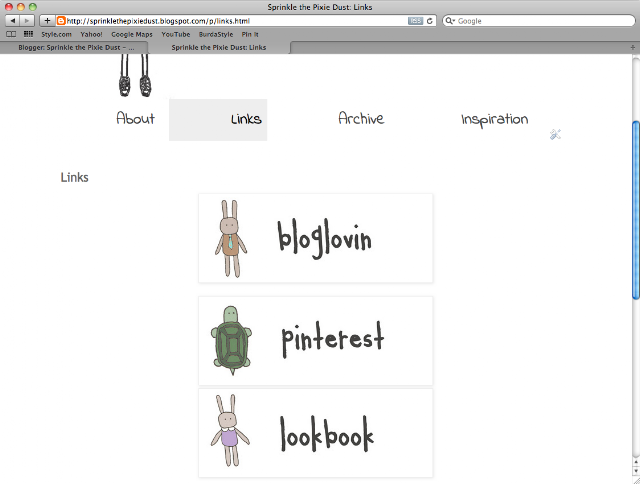Open the Inspiration page menu item
The height and width of the screenshot is (484, 640).
[494, 120]
